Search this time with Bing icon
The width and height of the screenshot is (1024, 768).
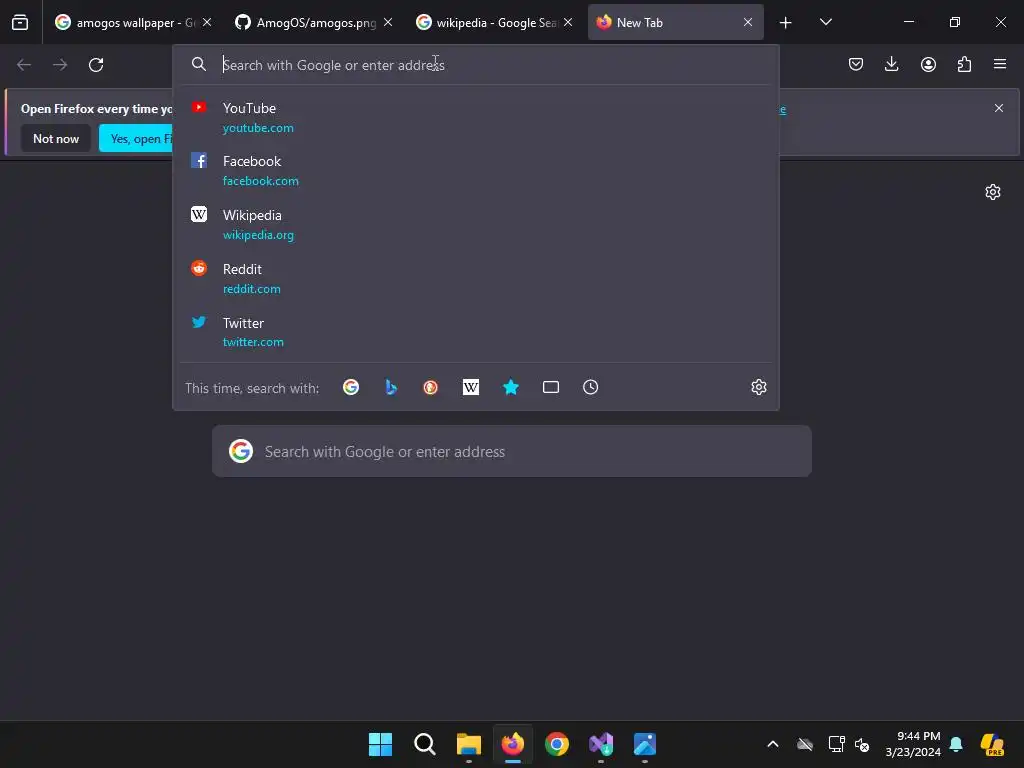[391, 387]
